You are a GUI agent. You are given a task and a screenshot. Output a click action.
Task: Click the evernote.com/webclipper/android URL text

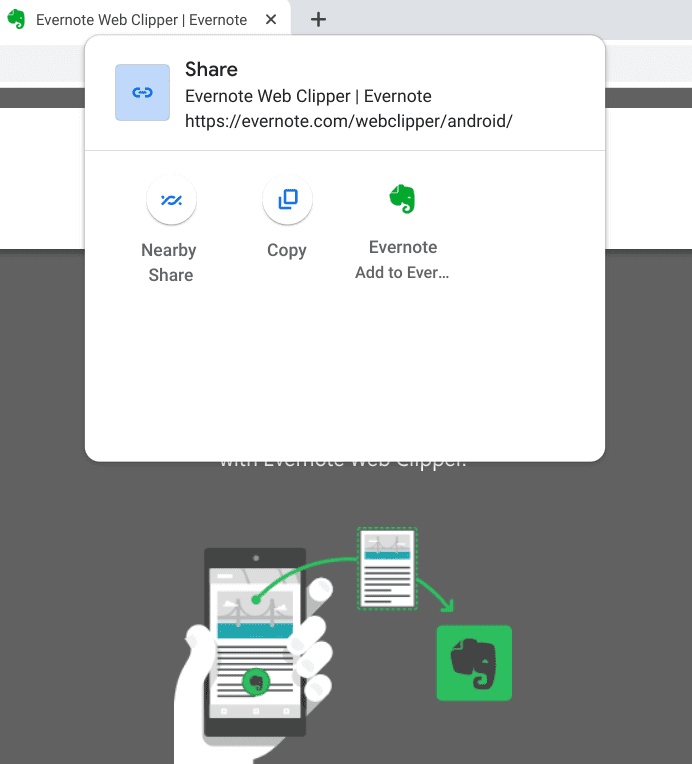(x=348, y=121)
